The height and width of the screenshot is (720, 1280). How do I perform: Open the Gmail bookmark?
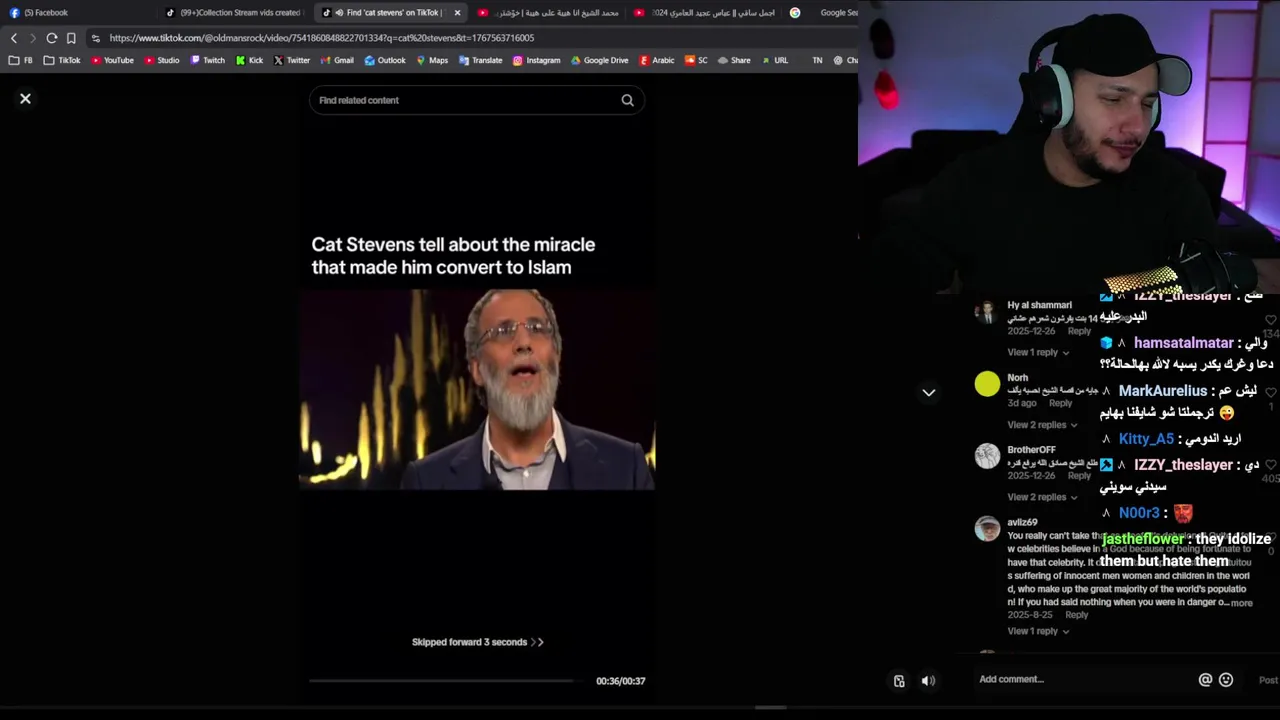(337, 60)
